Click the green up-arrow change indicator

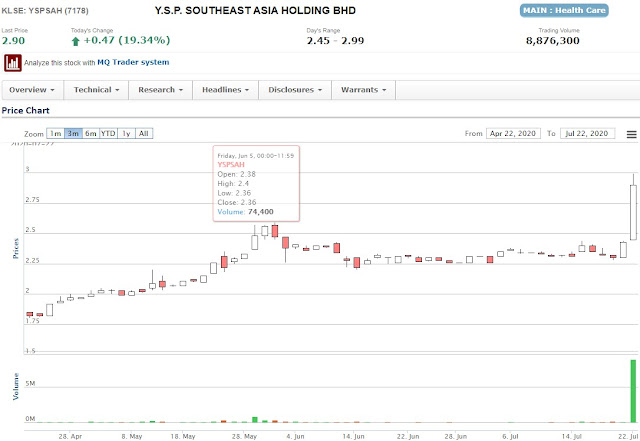coord(76,41)
